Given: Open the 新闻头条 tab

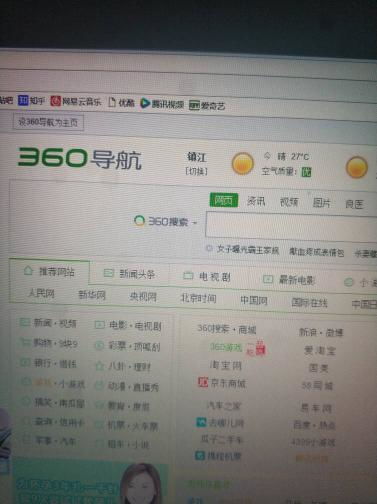Looking at the screenshot, I should click(x=129, y=274).
